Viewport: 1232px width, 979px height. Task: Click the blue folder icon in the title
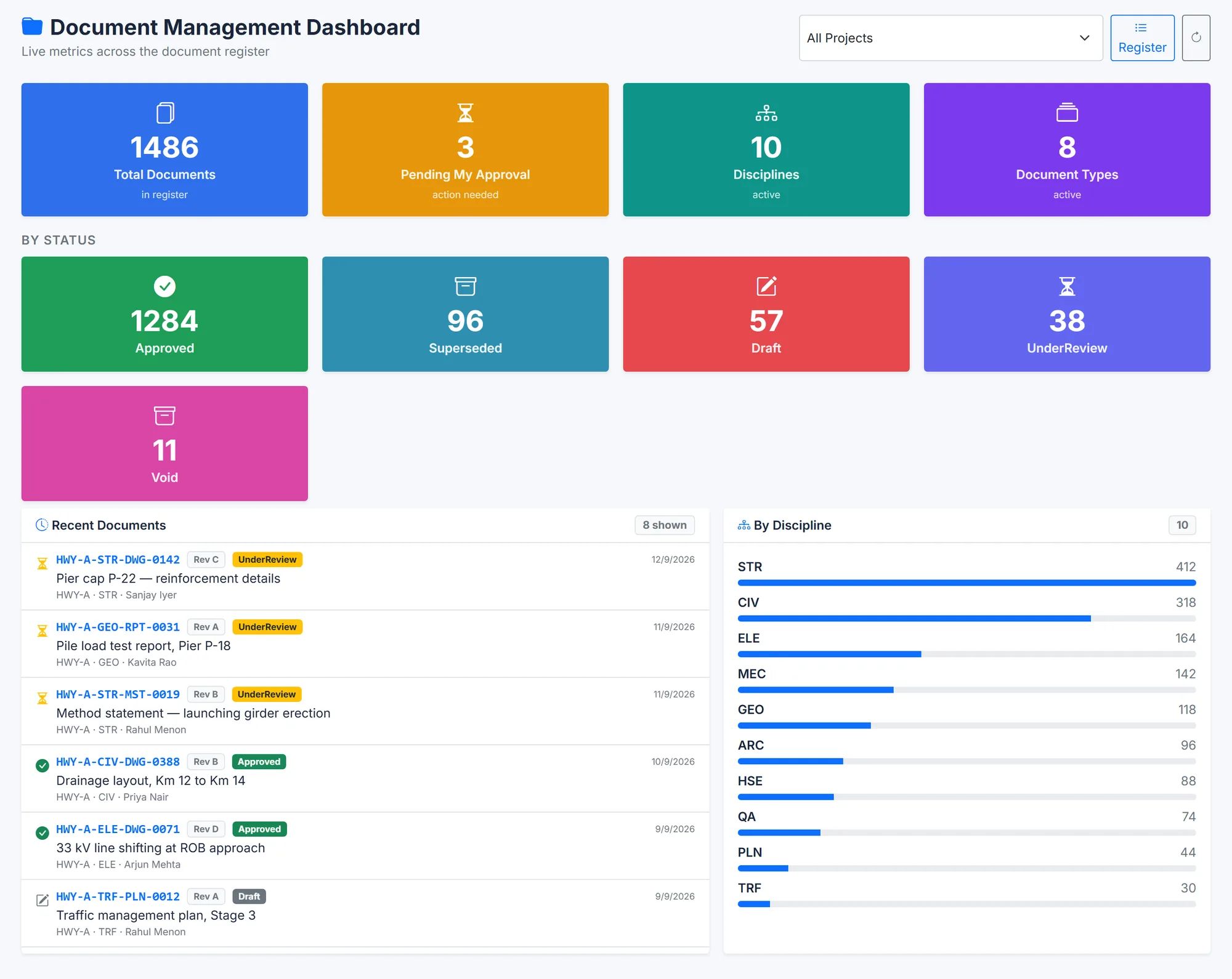pyautogui.click(x=32, y=27)
